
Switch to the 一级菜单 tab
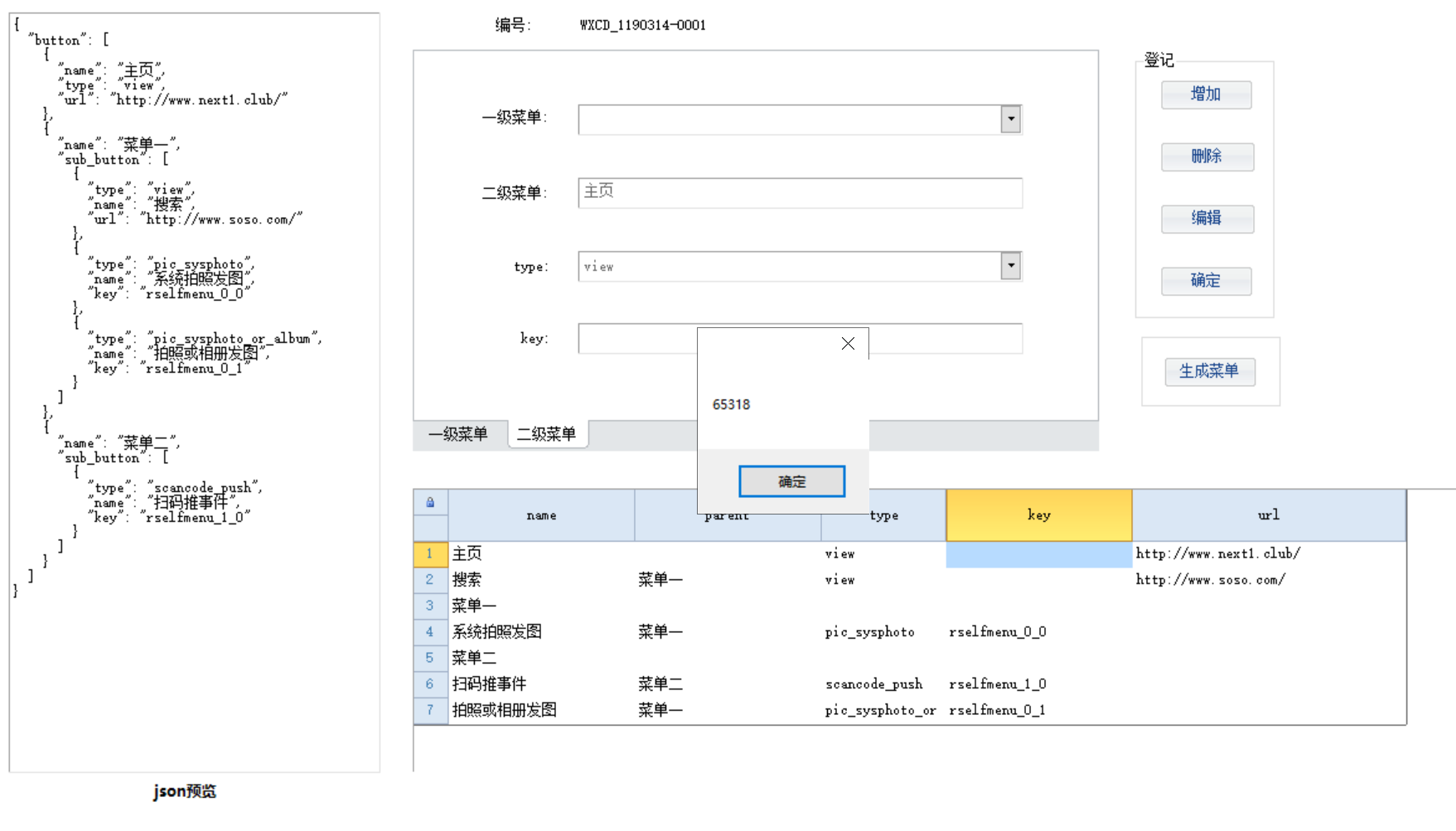(458, 434)
